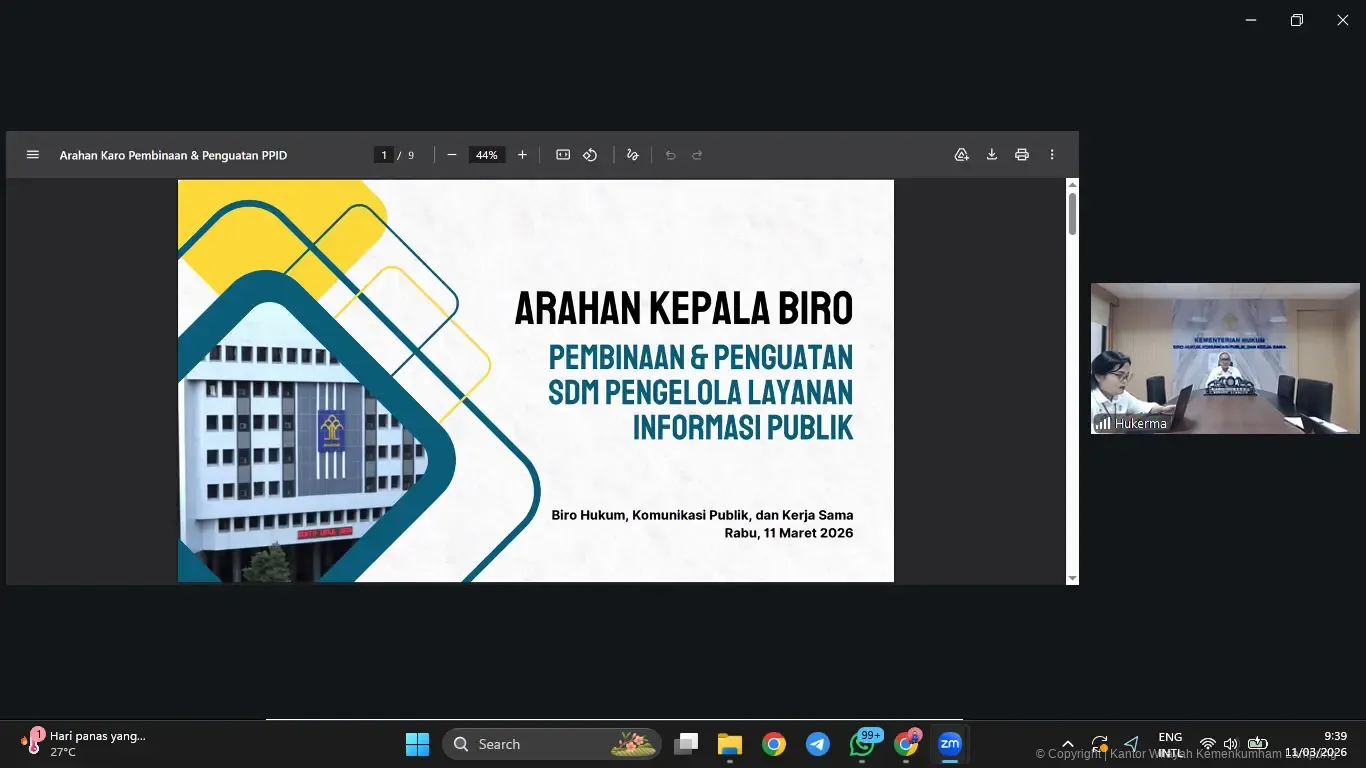Image resolution: width=1366 pixels, height=768 pixels.
Task: Open the weather widget showing 27°C
Action: coord(84,743)
